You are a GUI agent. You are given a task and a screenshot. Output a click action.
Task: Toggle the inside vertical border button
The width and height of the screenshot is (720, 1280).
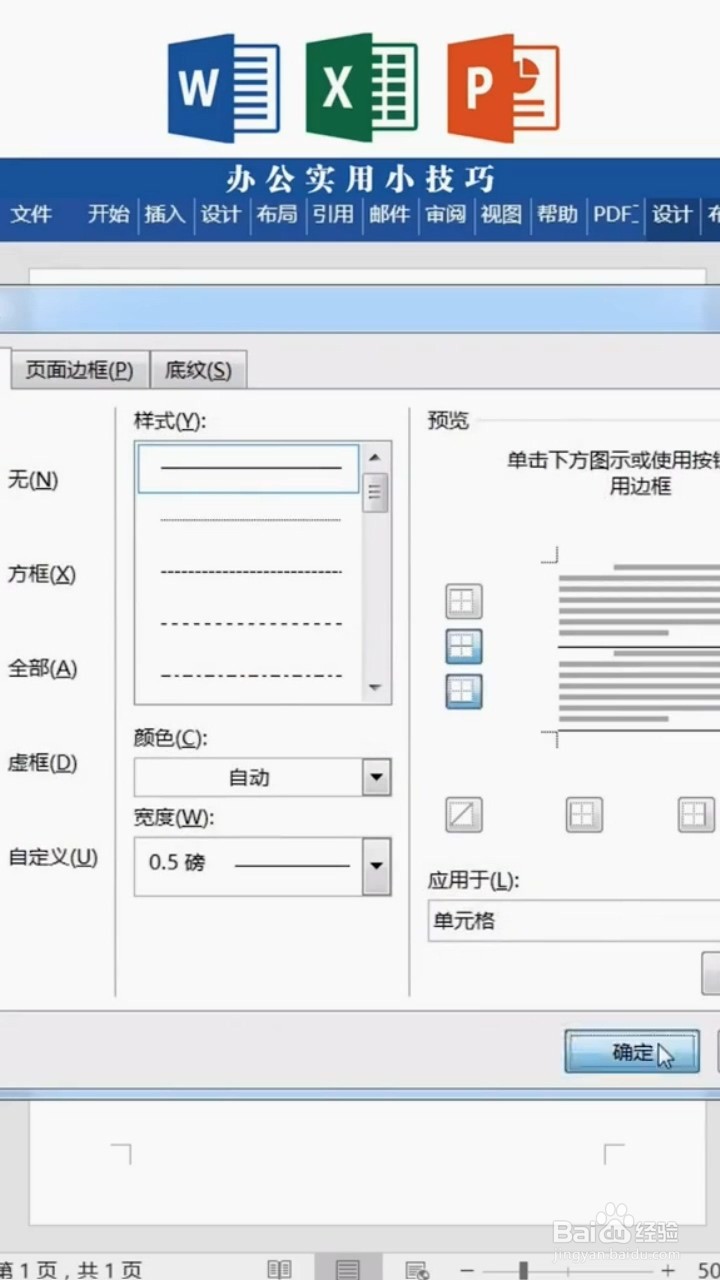point(697,815)
